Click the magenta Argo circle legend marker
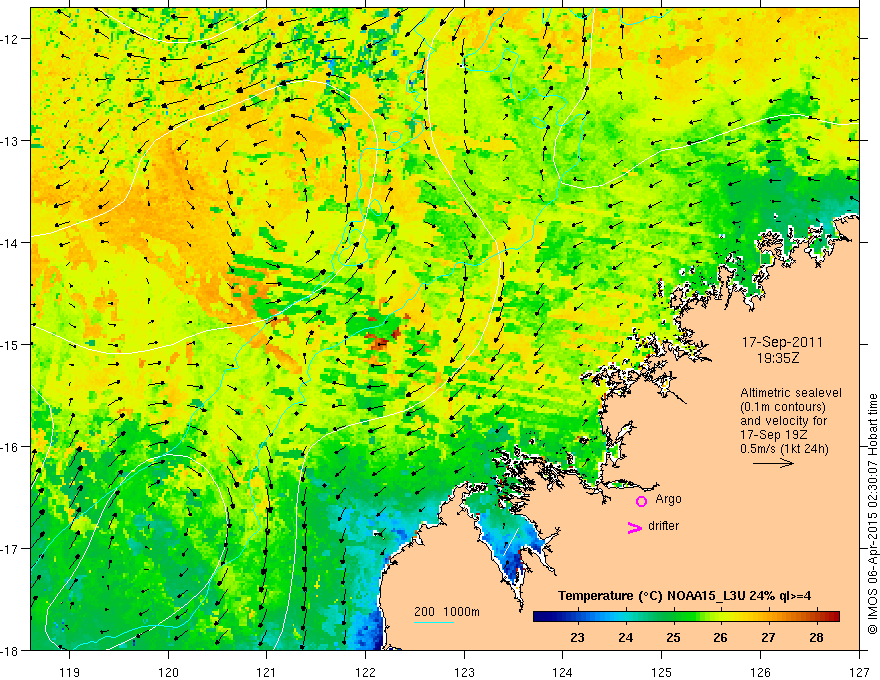880x680 pixels. click(641, 501)
